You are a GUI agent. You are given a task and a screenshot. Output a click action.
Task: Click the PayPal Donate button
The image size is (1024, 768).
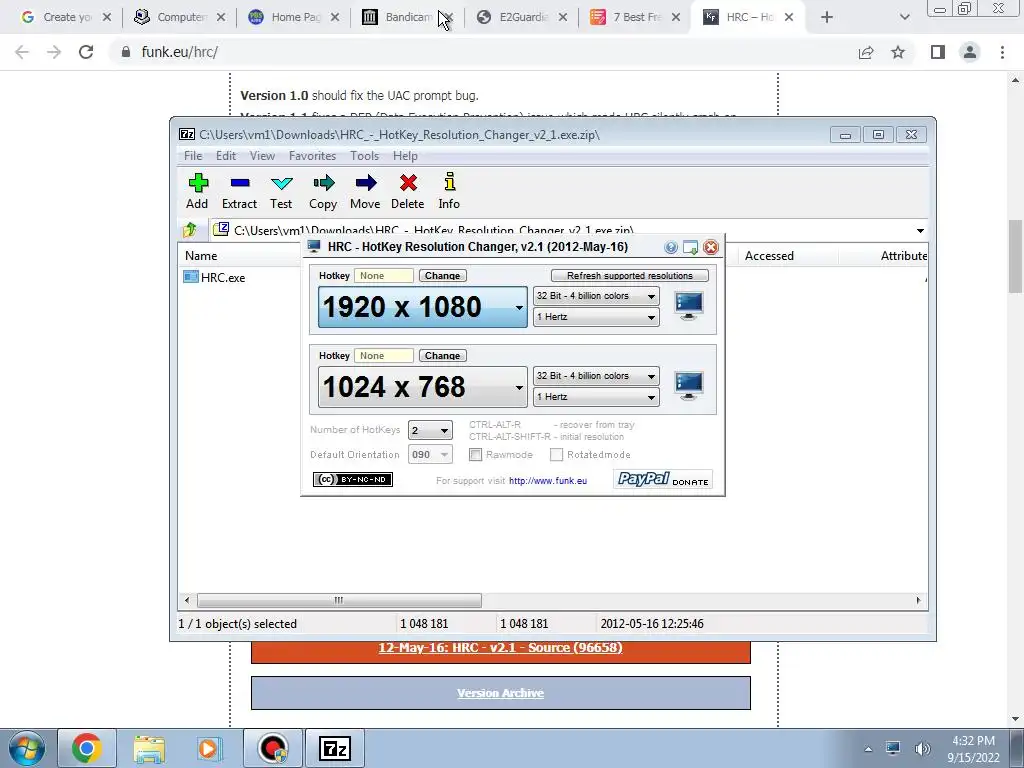coord(663,479)
